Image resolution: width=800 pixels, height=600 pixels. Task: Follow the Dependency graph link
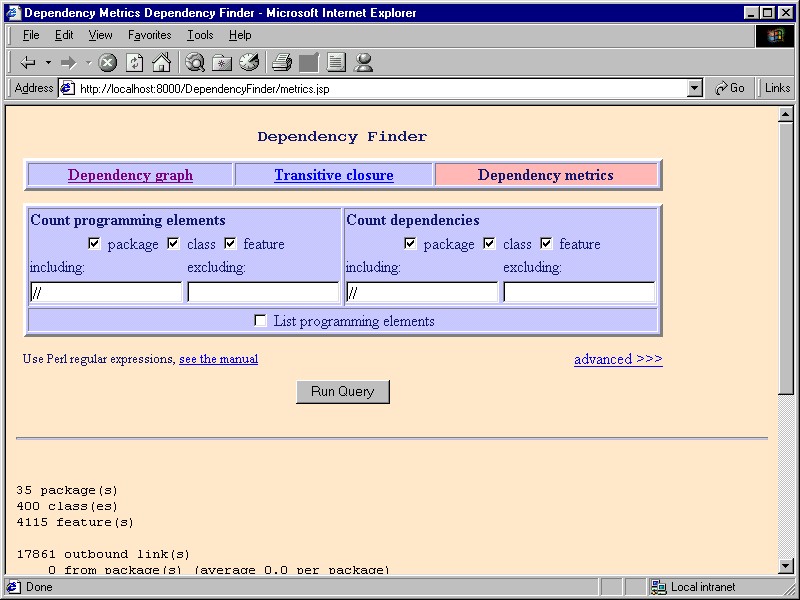[x=130, y=175]
